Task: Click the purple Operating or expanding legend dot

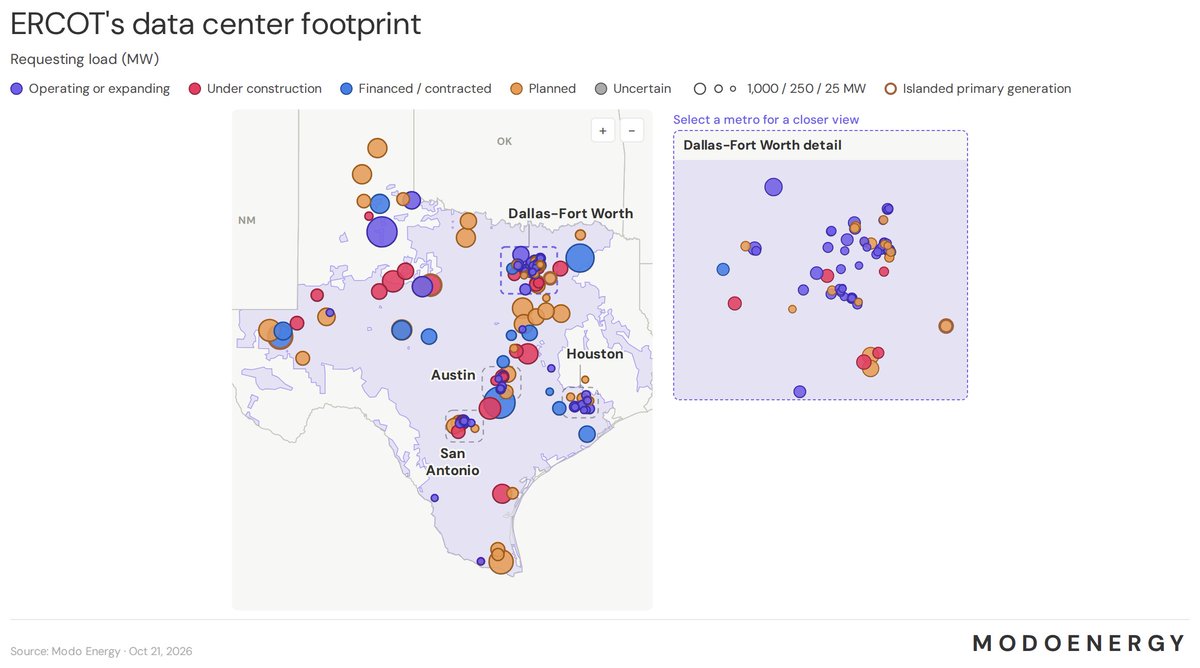Action: pyautogui.click(x=16, y=89)
